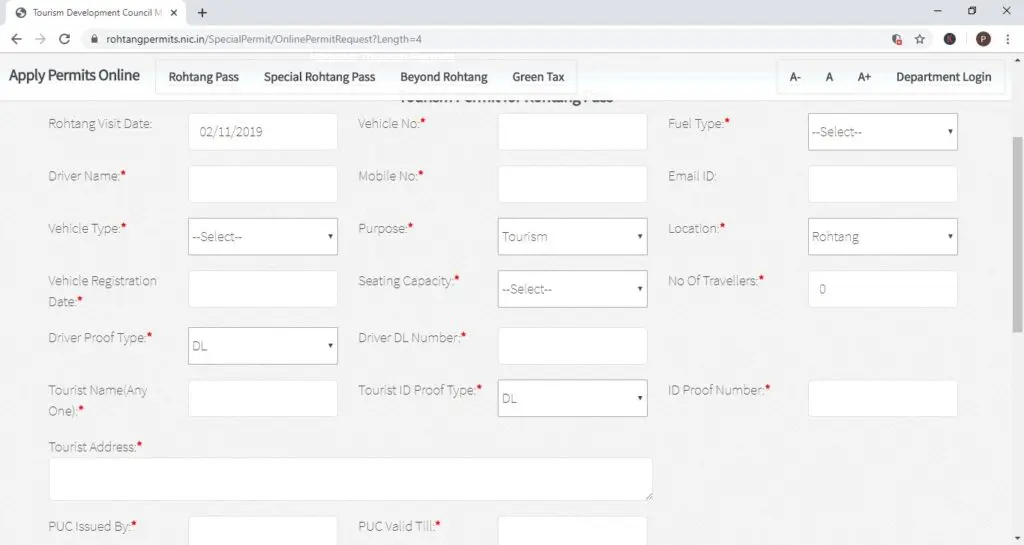Screen dimensions: 1024x545
Task: Click the scrollbar down arrow
Action: pos(1017,538)
